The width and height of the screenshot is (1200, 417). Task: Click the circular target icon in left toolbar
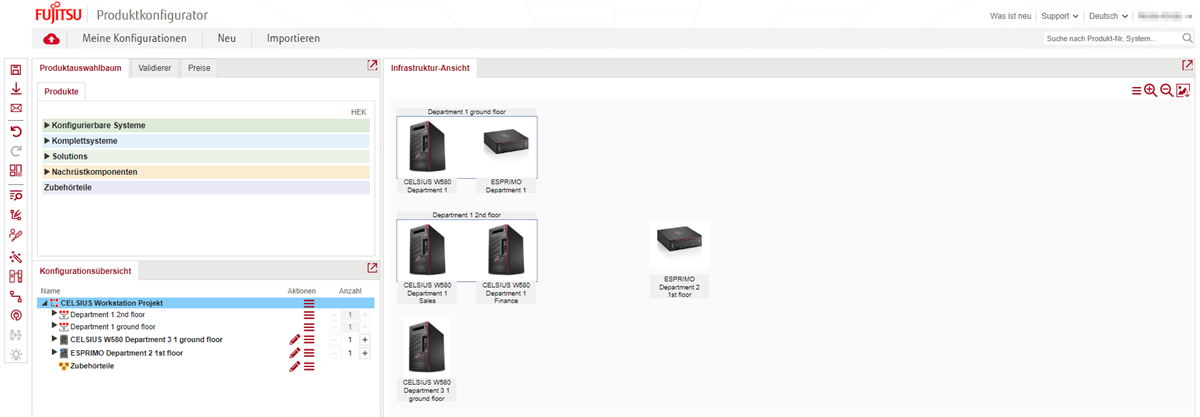click(x=16, y=315)
